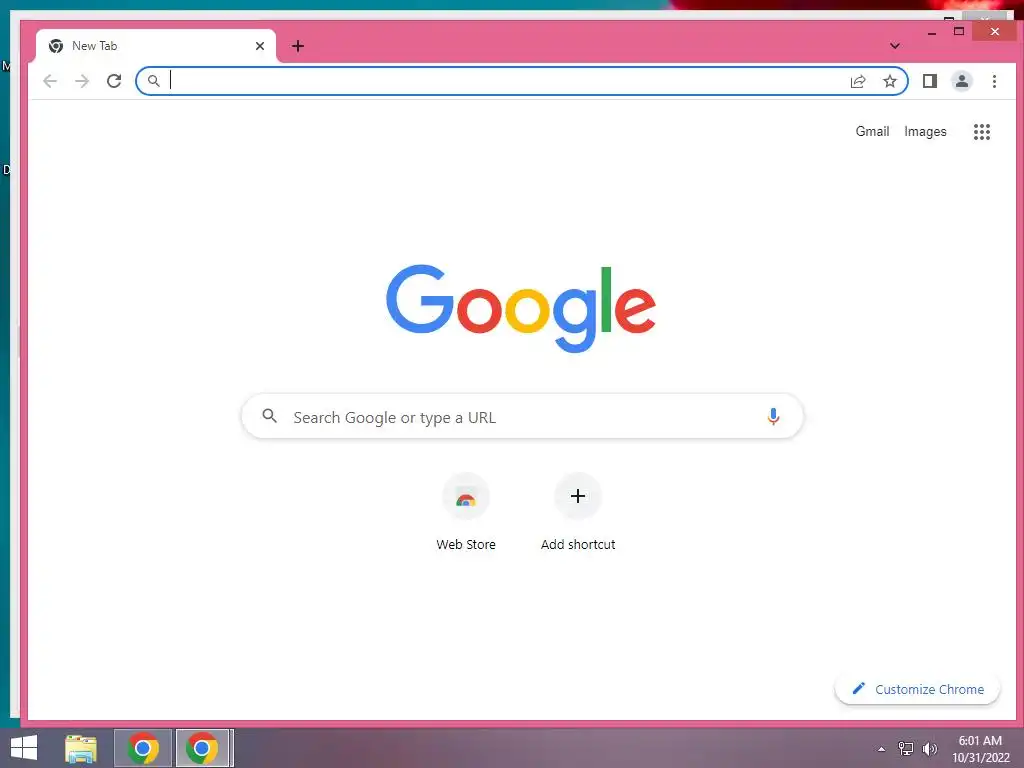The height and width of the screenshot is (768, 1024).
Task: Click the magnifier icon in the address bar
Action: tap(153, 81)
